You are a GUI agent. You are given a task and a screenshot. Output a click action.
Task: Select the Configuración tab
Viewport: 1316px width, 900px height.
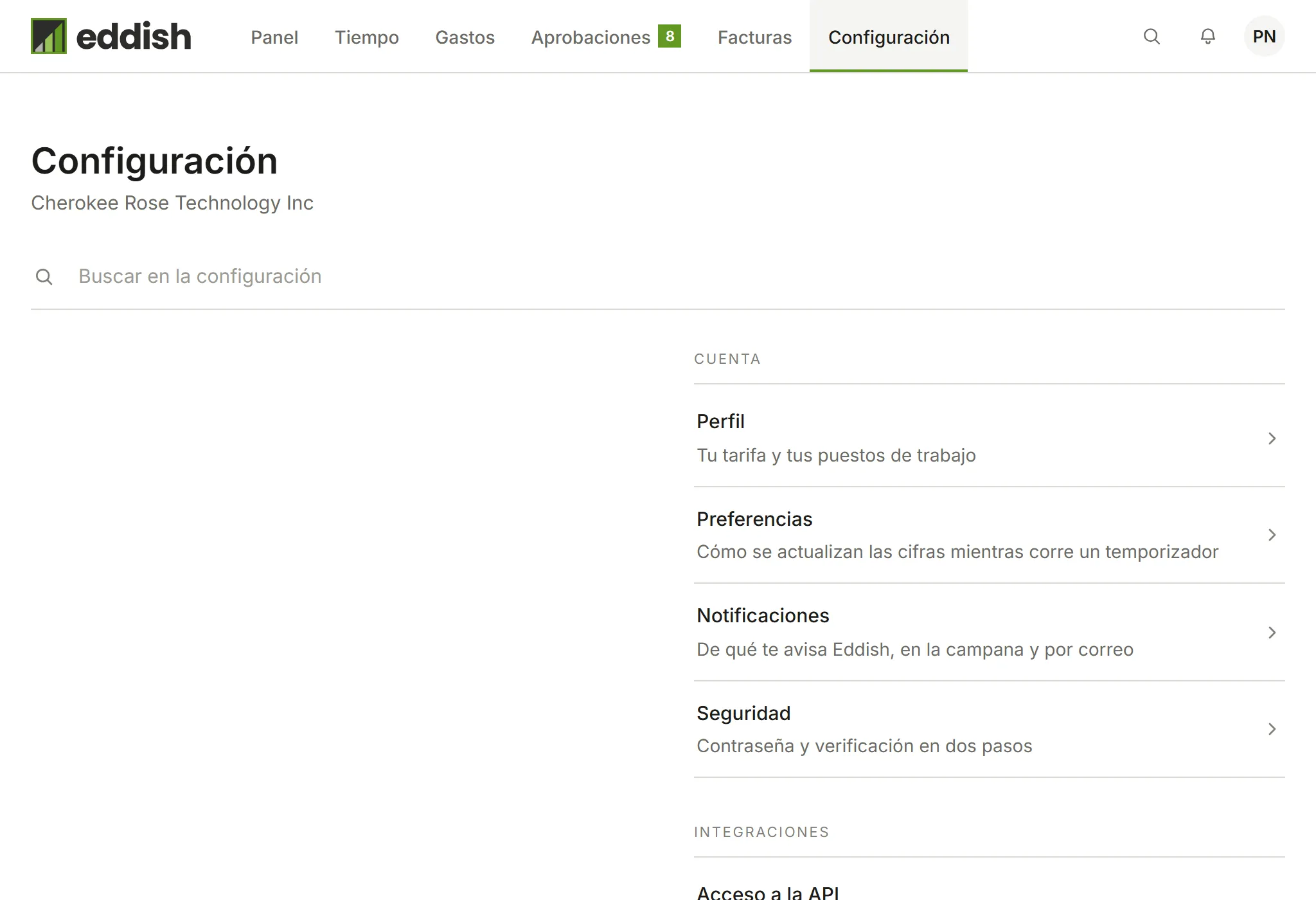(x=889, y=37)
